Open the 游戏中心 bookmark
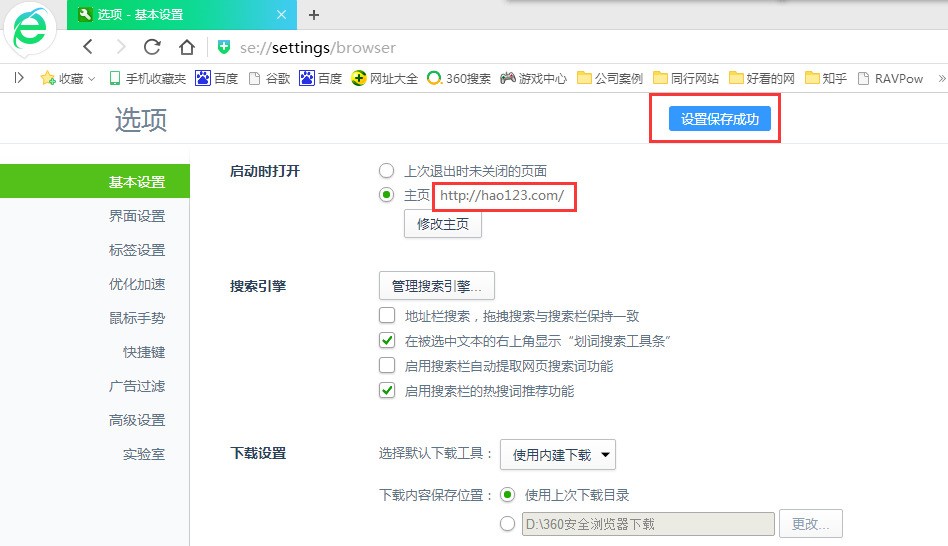The height and width of the screenshot is (546, 948). [533, 78]
